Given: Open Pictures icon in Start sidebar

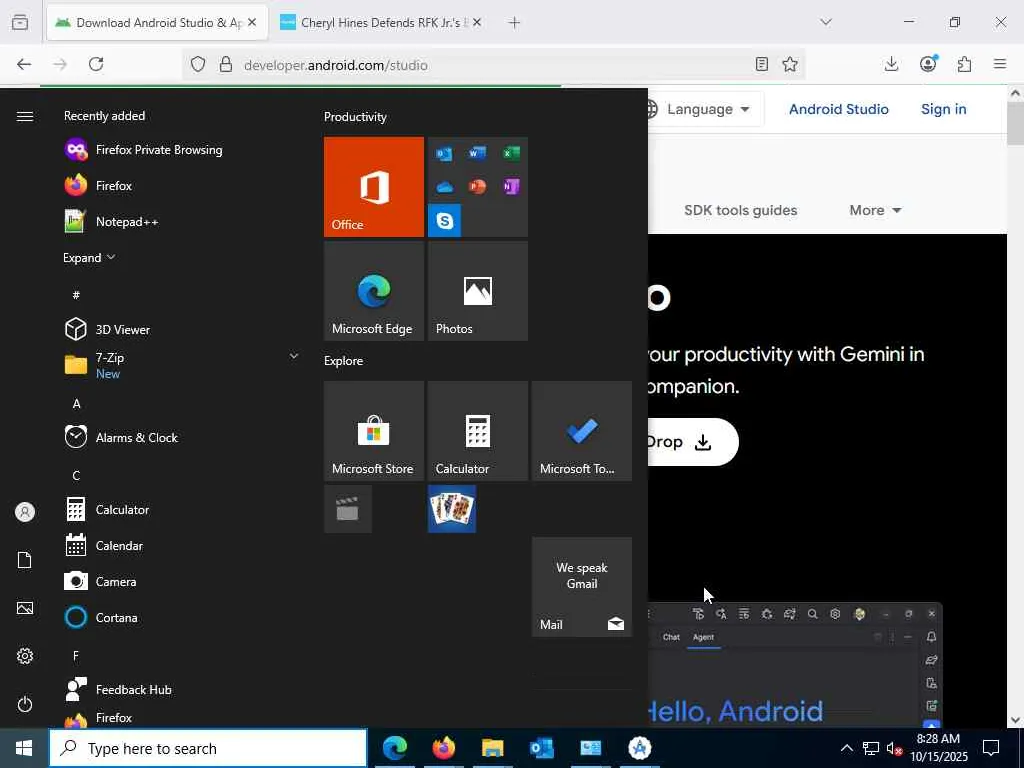Looking at the screenshot, I should coord(25,608).
